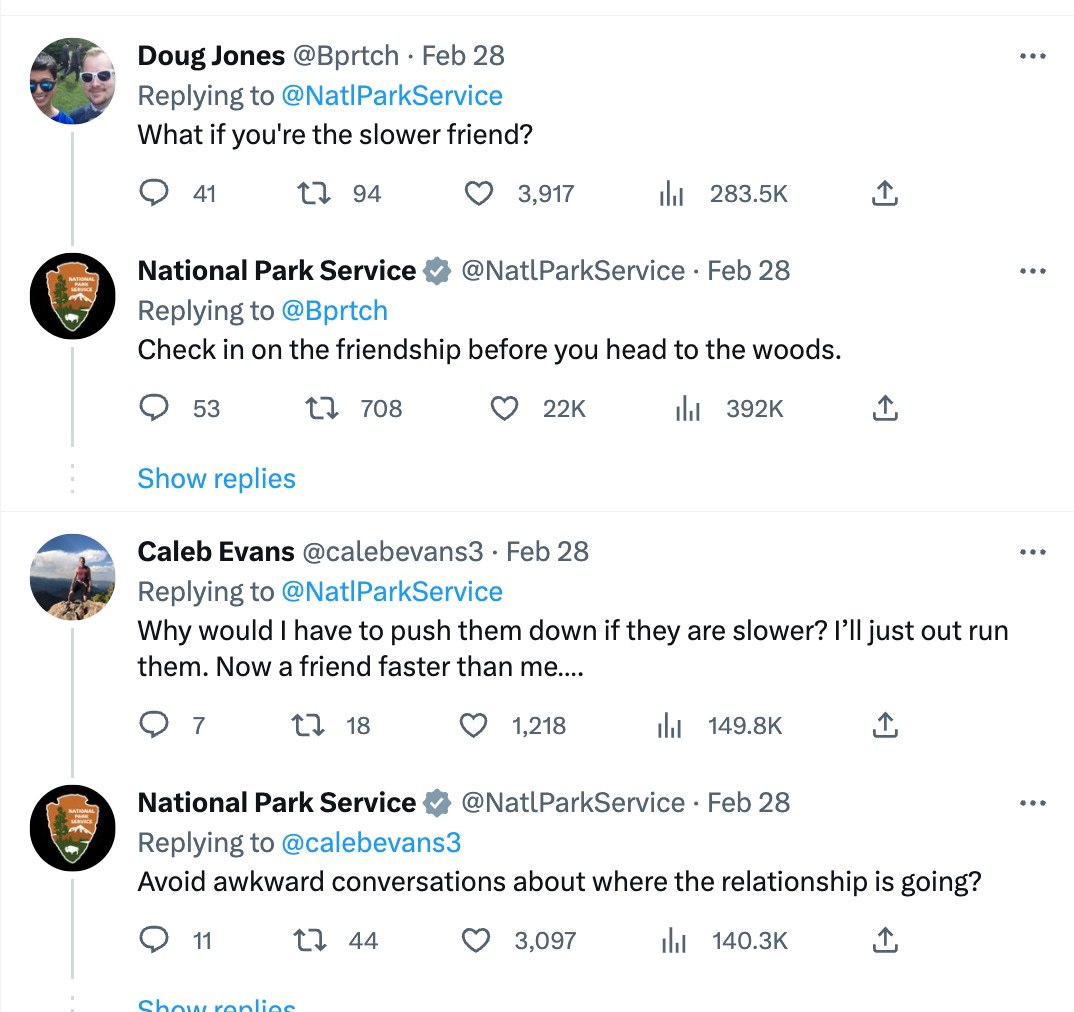This screenshot has width=1074, height=1012.
Task: Reply to 'Avoid awkward conversations' tweet
Action: coord(154,940)
